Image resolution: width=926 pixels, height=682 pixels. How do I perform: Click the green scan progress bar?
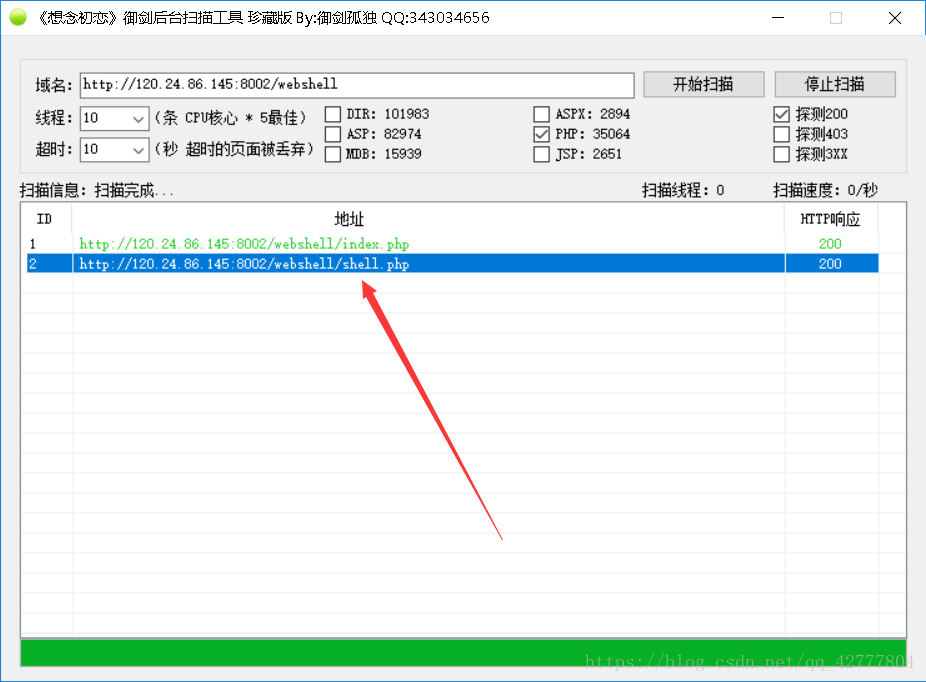coord(463,652)
